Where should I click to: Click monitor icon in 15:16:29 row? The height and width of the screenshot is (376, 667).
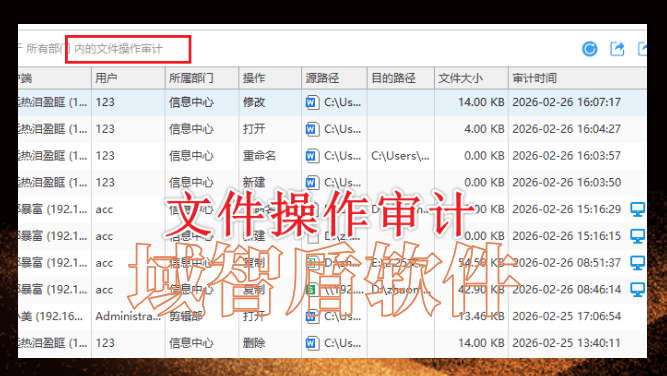pos(637,209)
